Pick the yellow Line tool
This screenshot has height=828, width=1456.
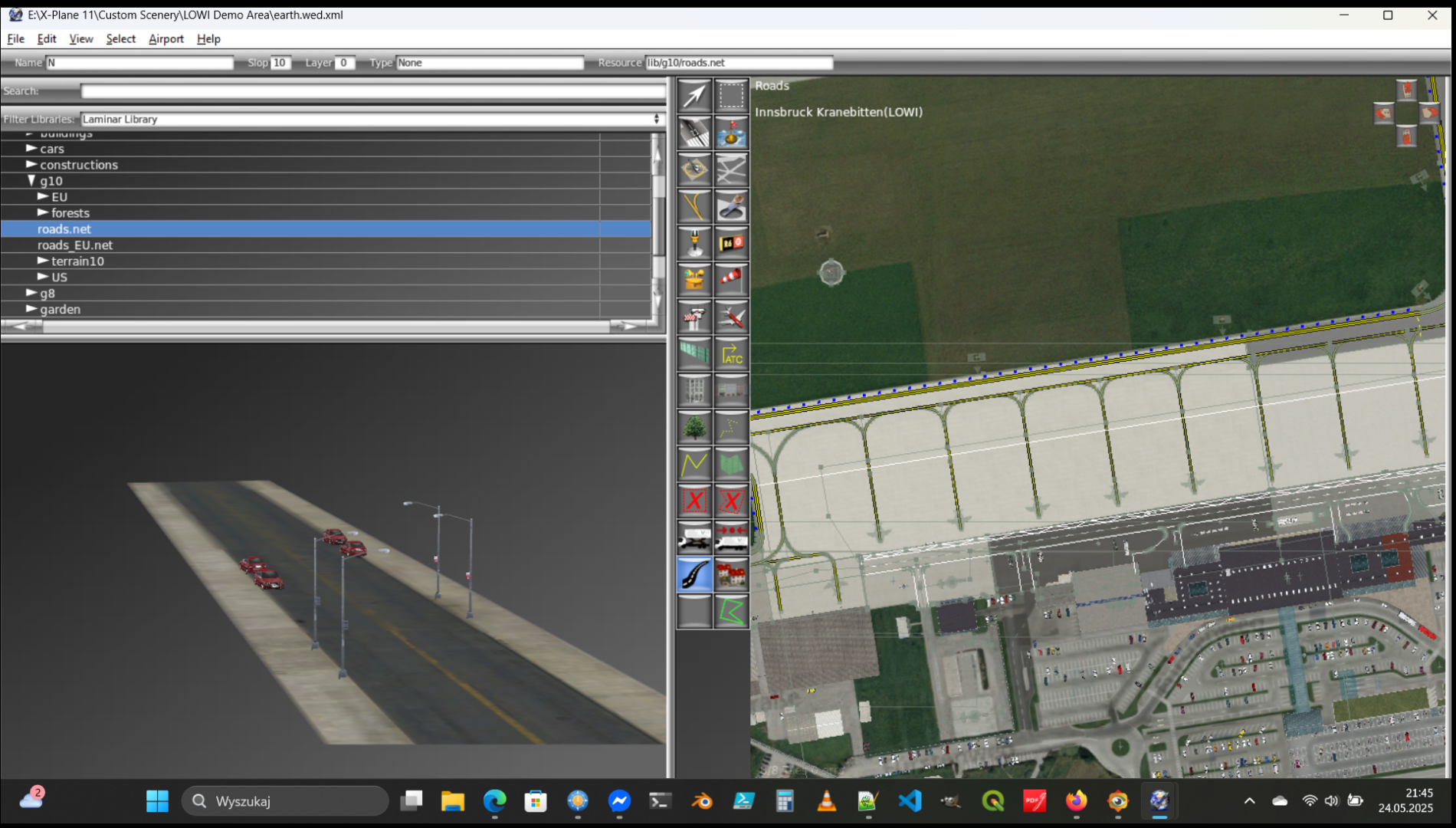[x=694, y=464]
